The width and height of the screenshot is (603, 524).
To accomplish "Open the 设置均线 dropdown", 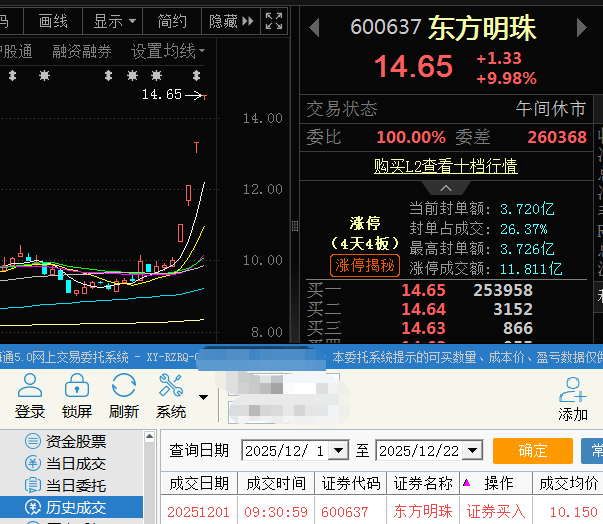I will pyautogui.click(x=168, y=51).
